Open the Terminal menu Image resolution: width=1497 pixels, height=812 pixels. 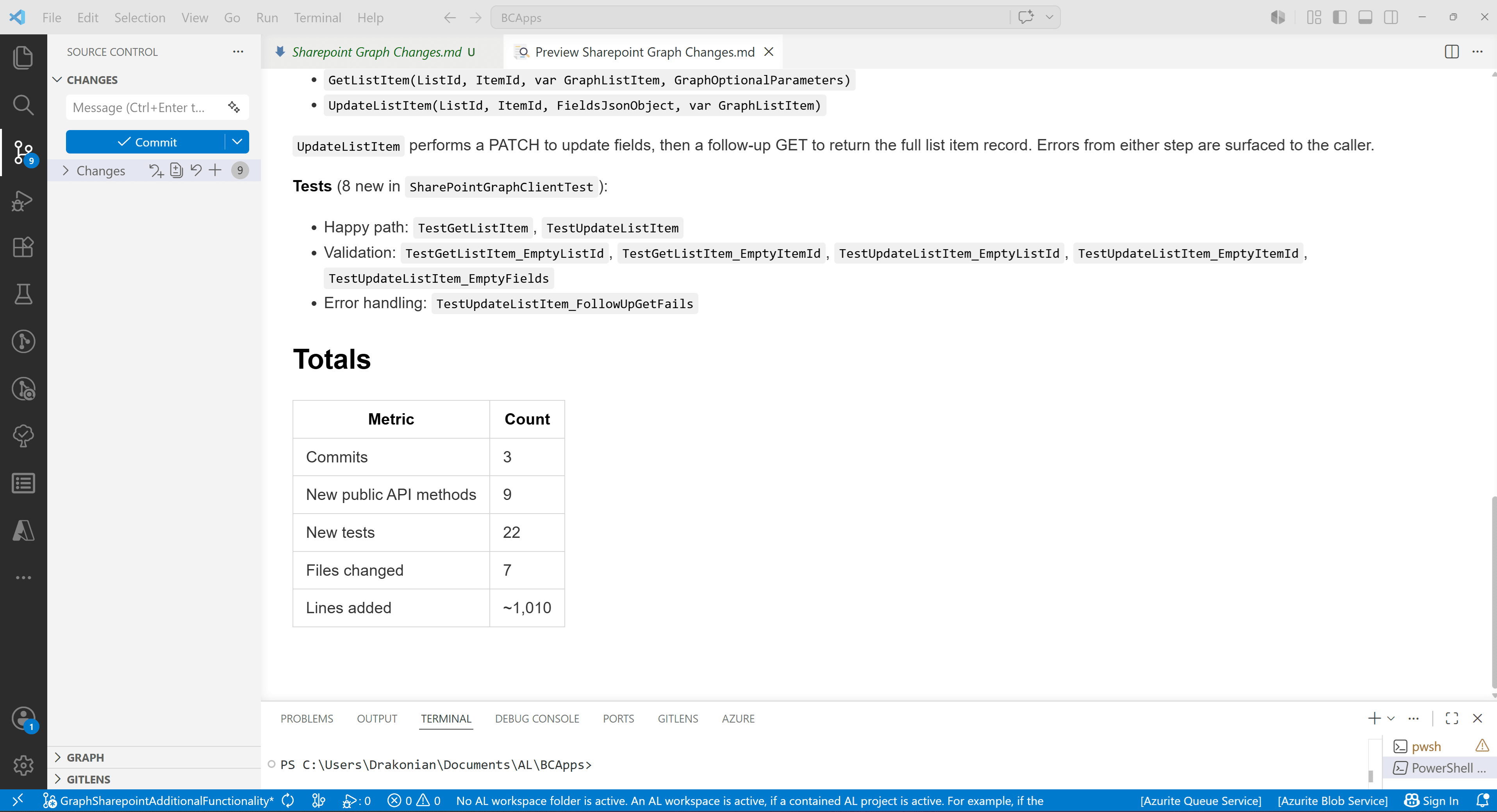click(317, 18)
